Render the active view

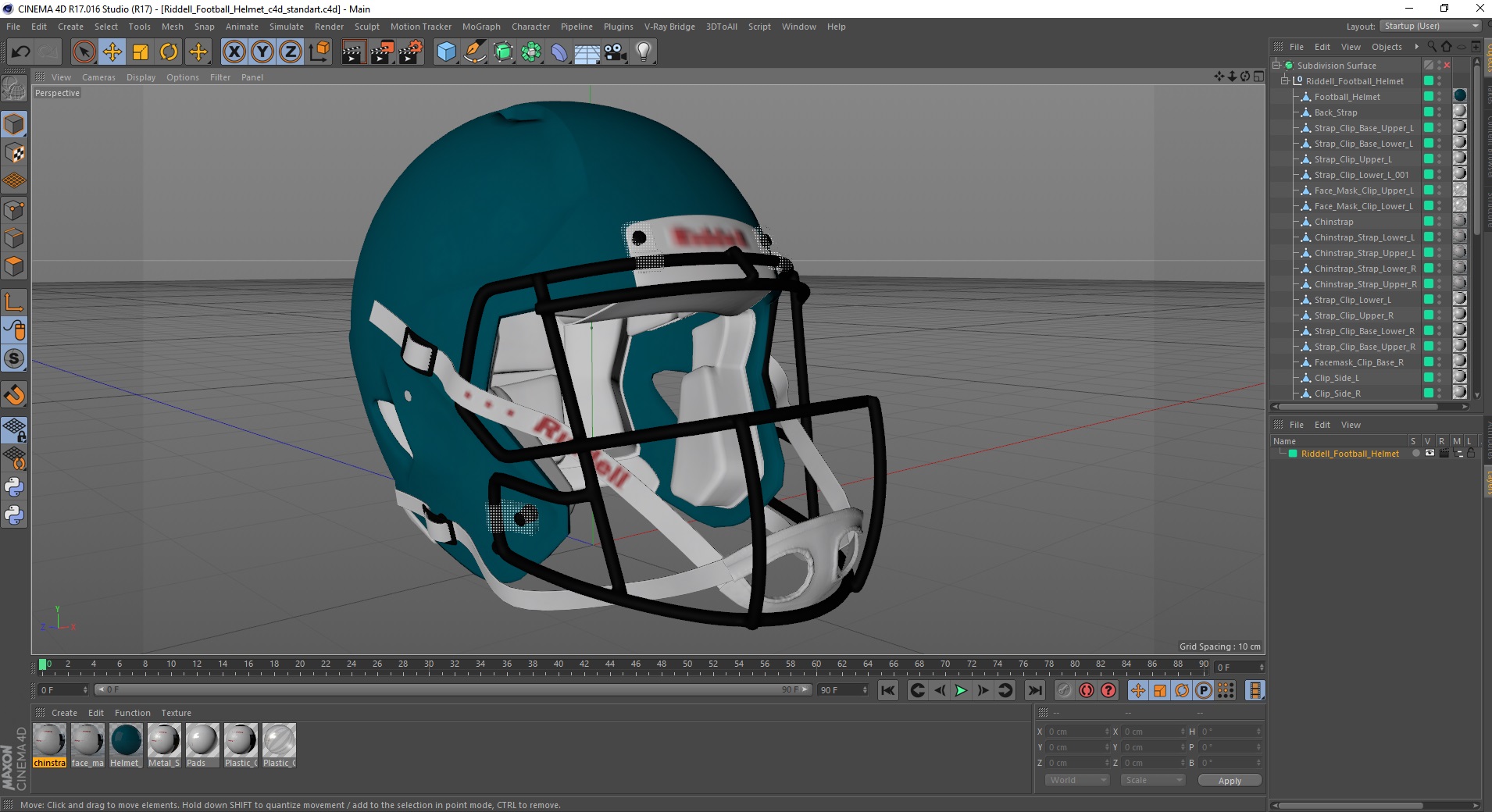point(353,52)
